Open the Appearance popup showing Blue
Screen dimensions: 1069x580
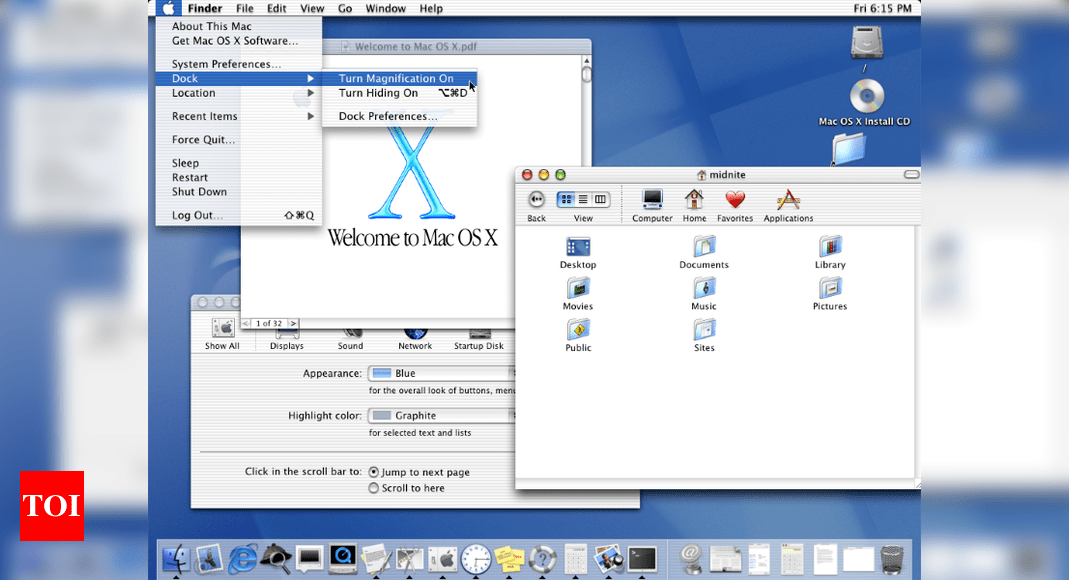pyautogui.click(x=442, y=373)
